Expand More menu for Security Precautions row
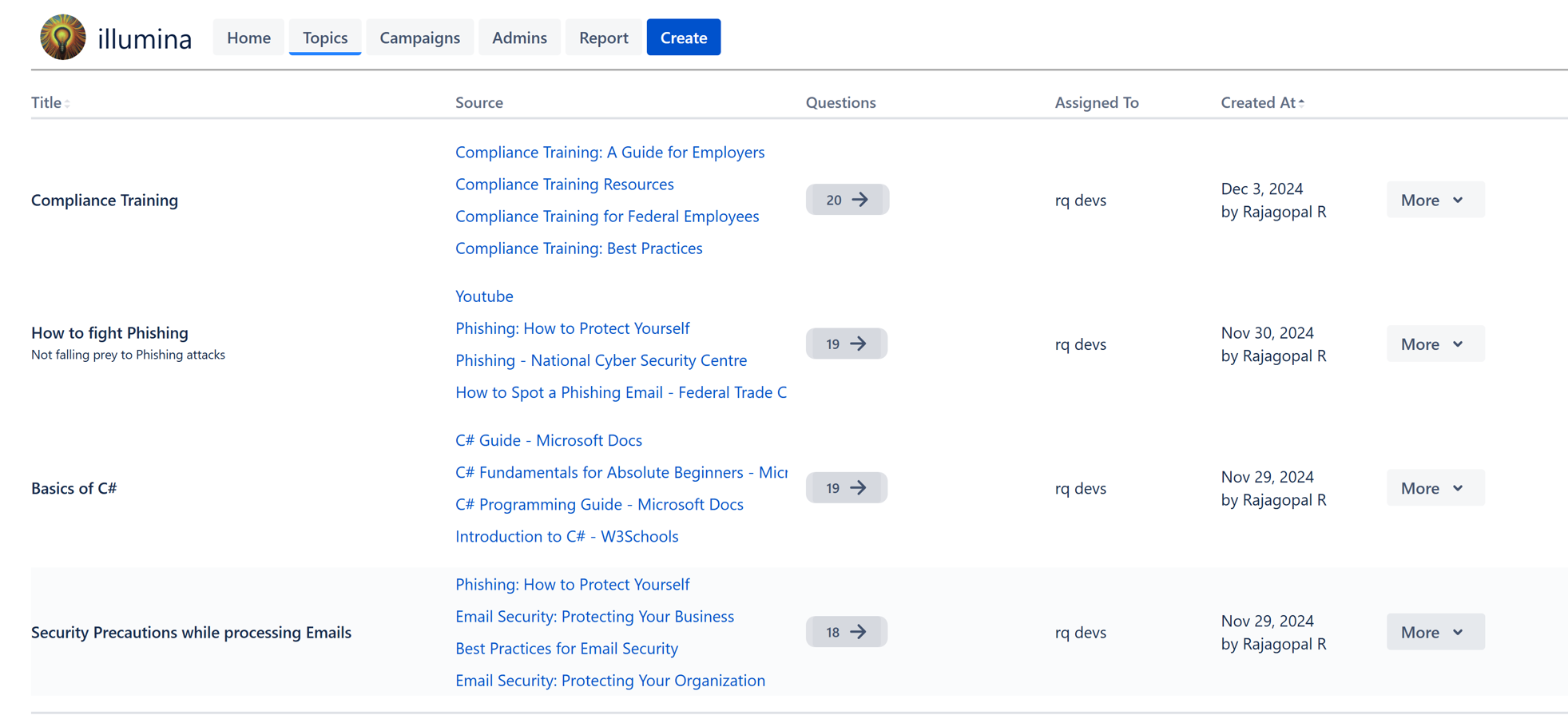The height and width of the screenshot is (719, 1568). 1435,632
